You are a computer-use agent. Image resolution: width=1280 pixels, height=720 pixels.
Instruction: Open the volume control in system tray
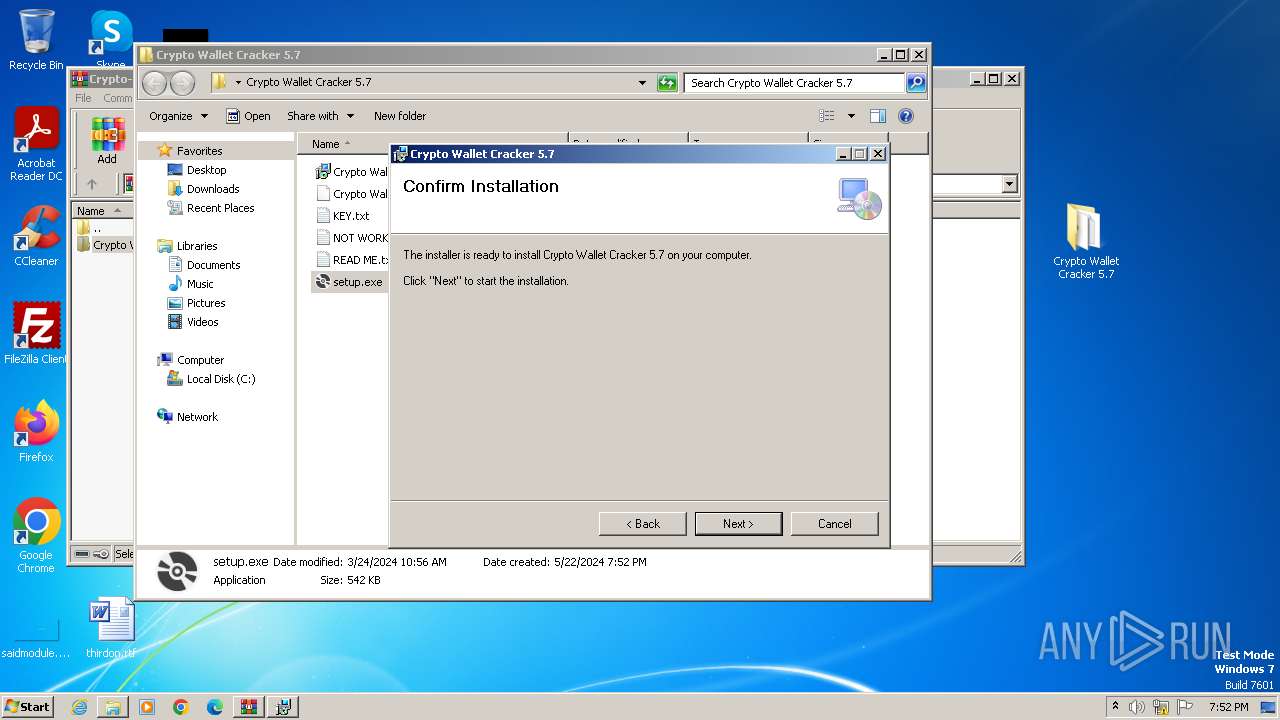tap(1137, 707)
